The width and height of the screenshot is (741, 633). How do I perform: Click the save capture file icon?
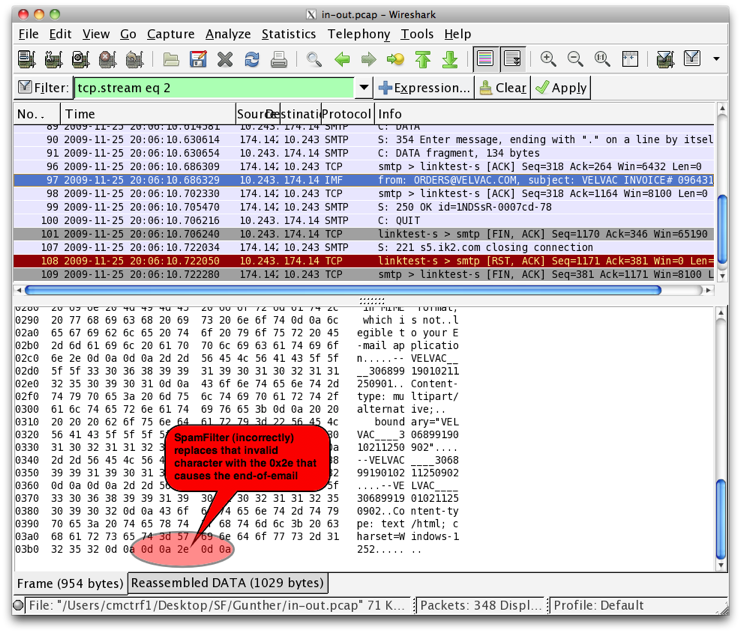(x=198, y=60)
